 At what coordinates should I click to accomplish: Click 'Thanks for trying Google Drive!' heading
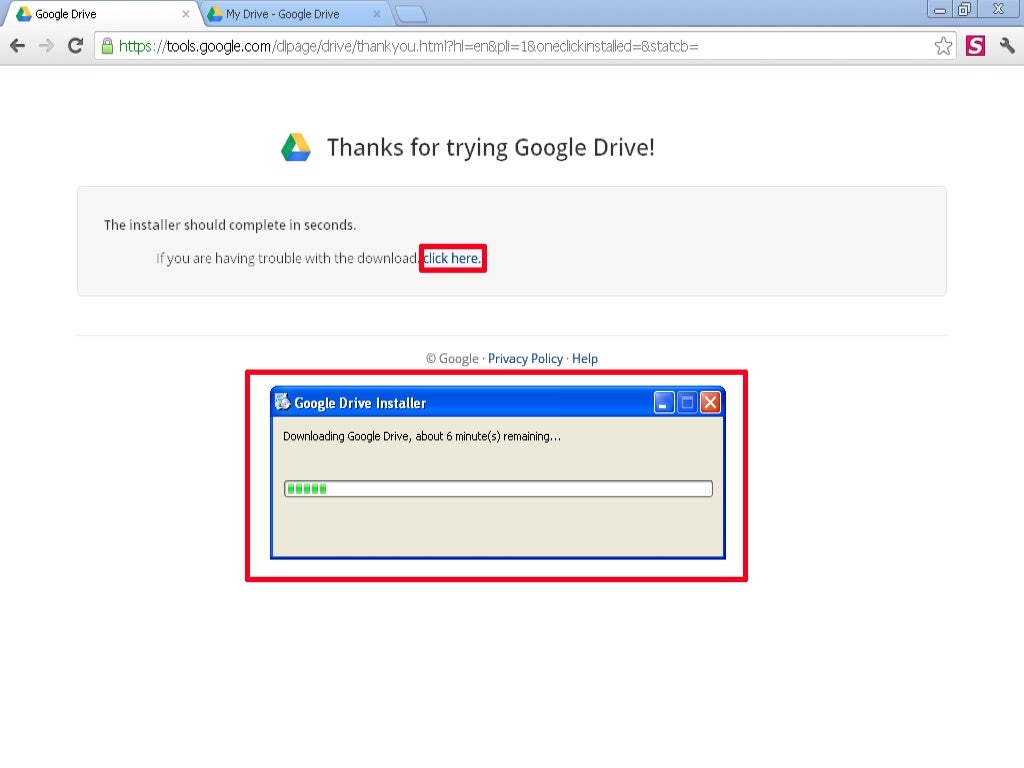(x=490, y=148)
